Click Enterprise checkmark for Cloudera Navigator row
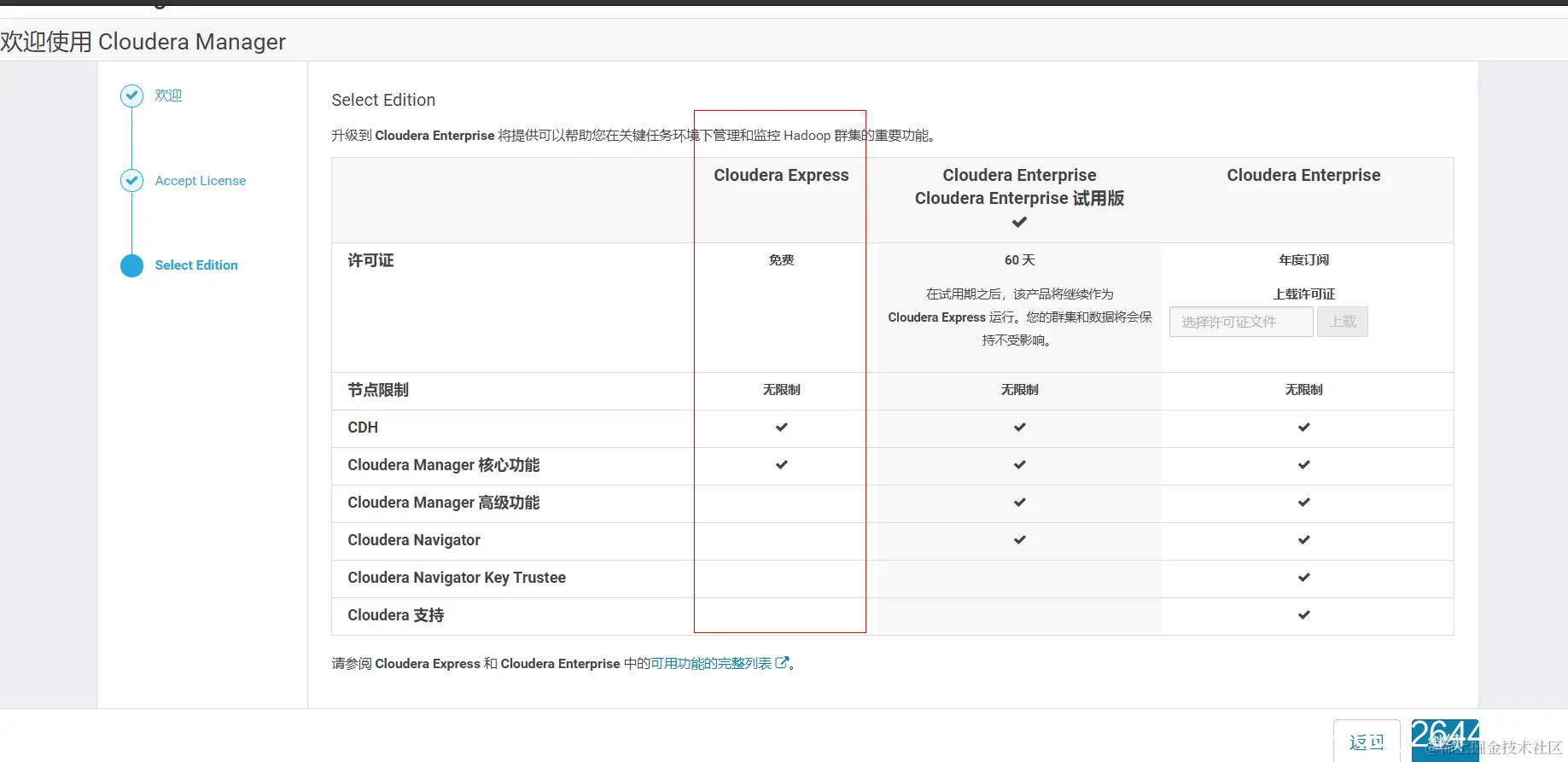Screen dimensions: 1568x762 coord(1303,539)
